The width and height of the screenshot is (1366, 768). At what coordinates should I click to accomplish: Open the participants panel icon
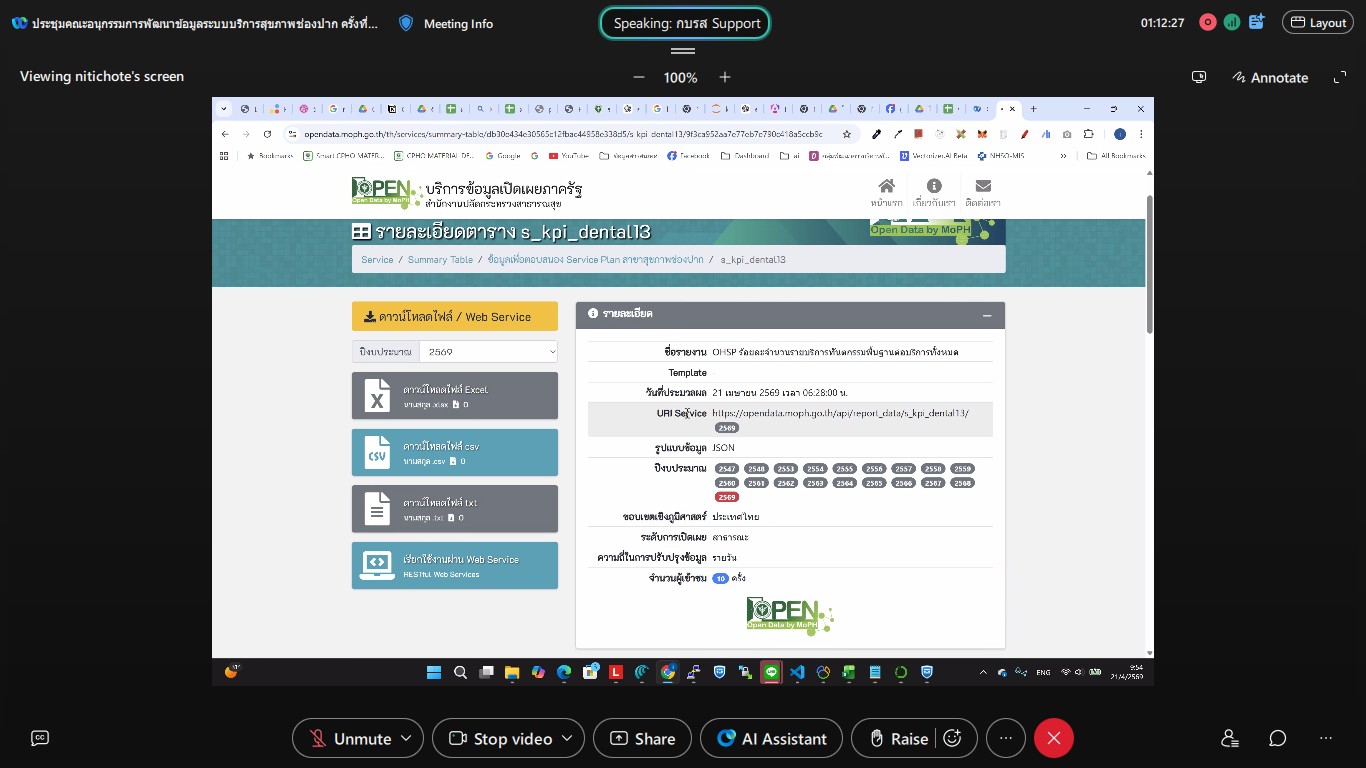1229,738
